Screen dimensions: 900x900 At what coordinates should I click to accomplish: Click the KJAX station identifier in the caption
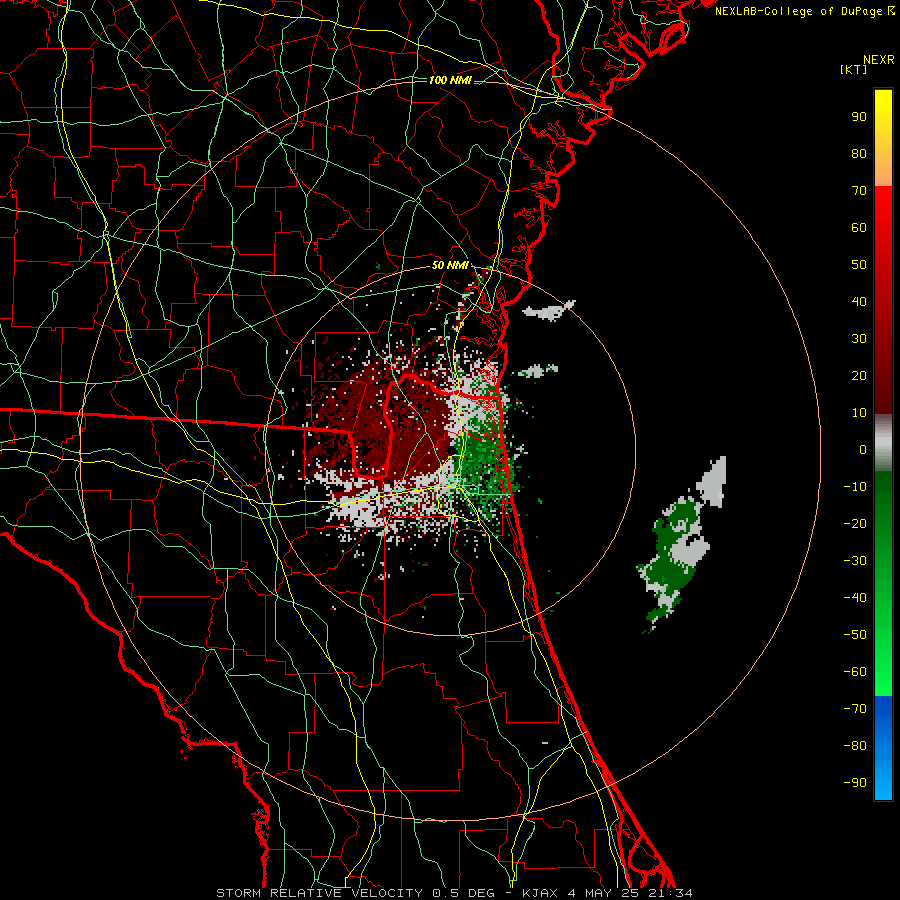pos(541,893)
